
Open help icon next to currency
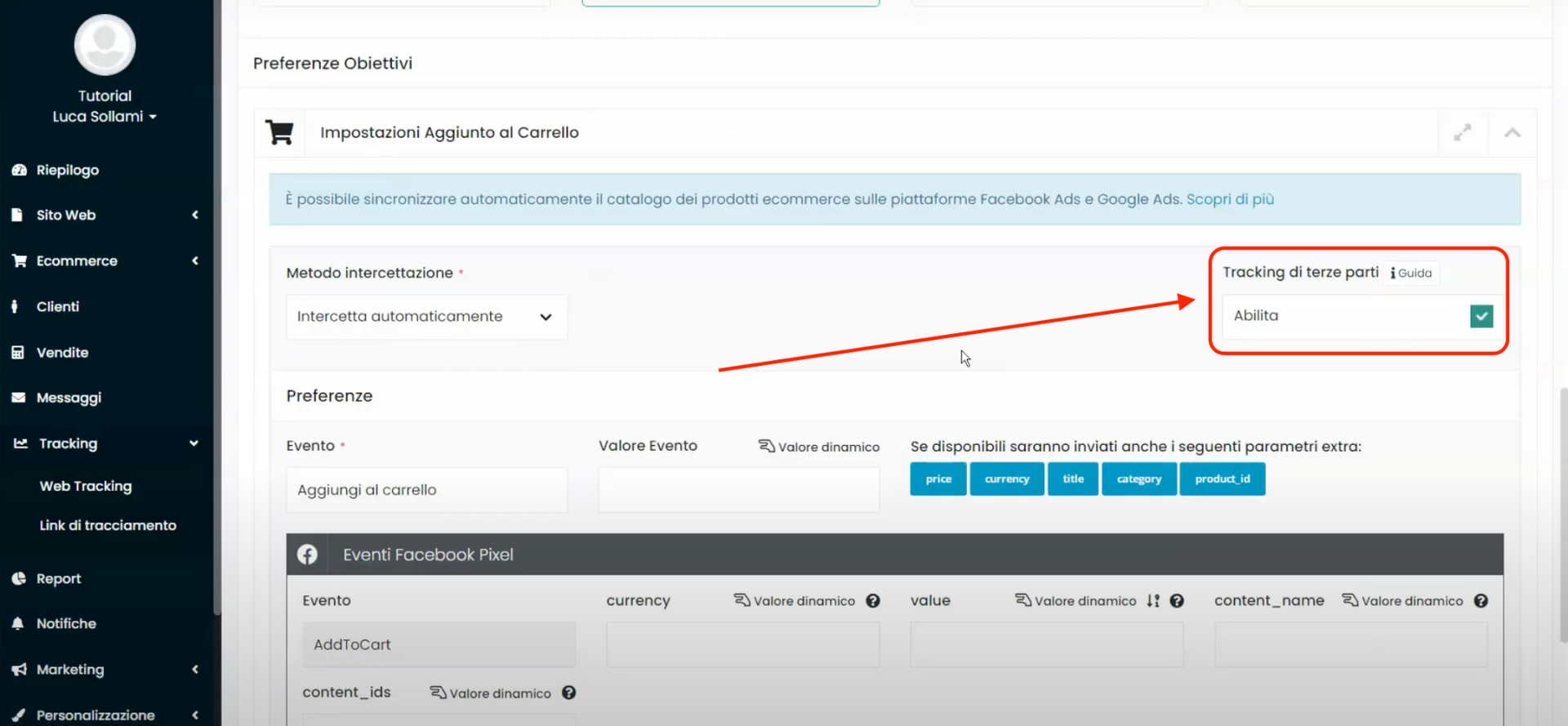click(x=873, y=601)
